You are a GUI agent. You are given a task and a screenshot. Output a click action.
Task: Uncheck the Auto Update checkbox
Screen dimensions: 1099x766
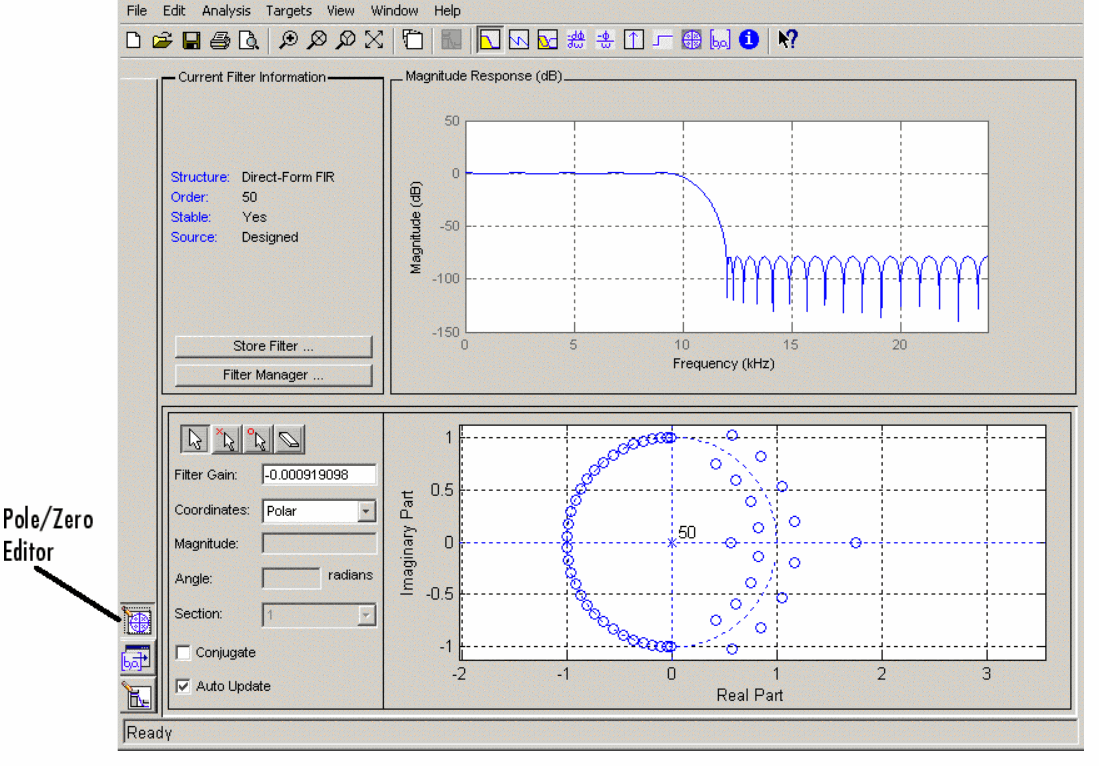tap(183, 687)
